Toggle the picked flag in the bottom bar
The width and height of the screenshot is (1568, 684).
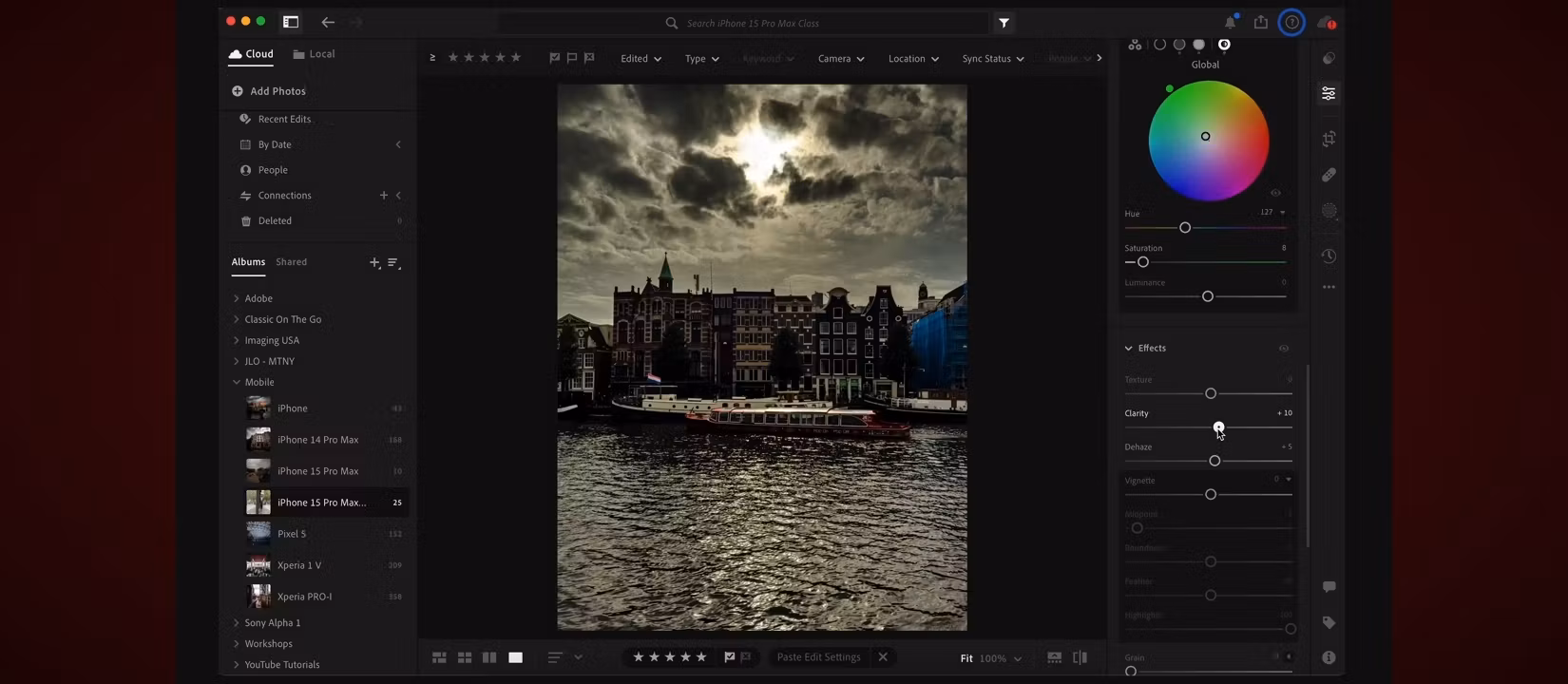point(729,657)
